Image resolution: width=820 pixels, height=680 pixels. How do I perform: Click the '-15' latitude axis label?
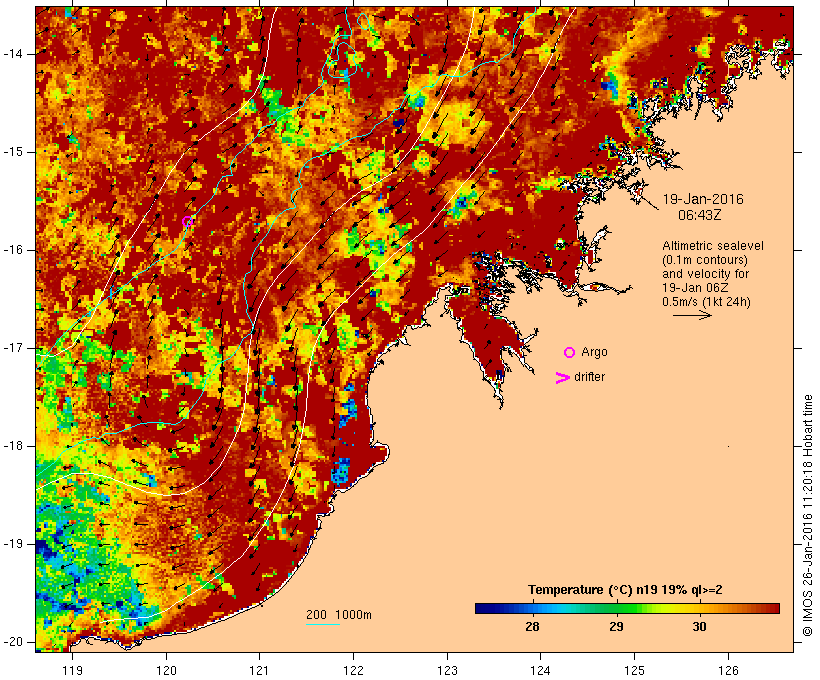13,152
